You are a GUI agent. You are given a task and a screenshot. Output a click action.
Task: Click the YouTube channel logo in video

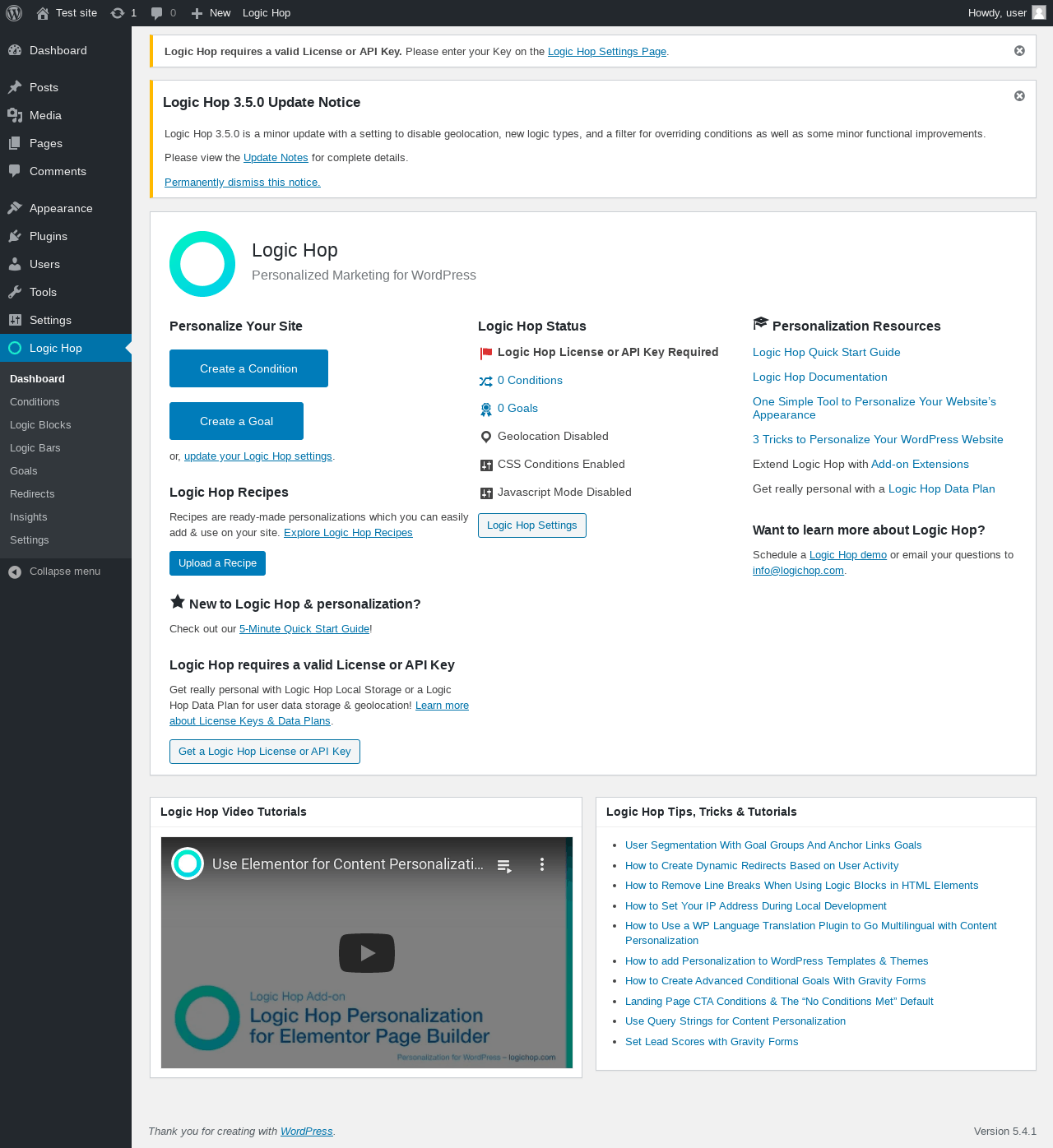click(x=188, y=863)
